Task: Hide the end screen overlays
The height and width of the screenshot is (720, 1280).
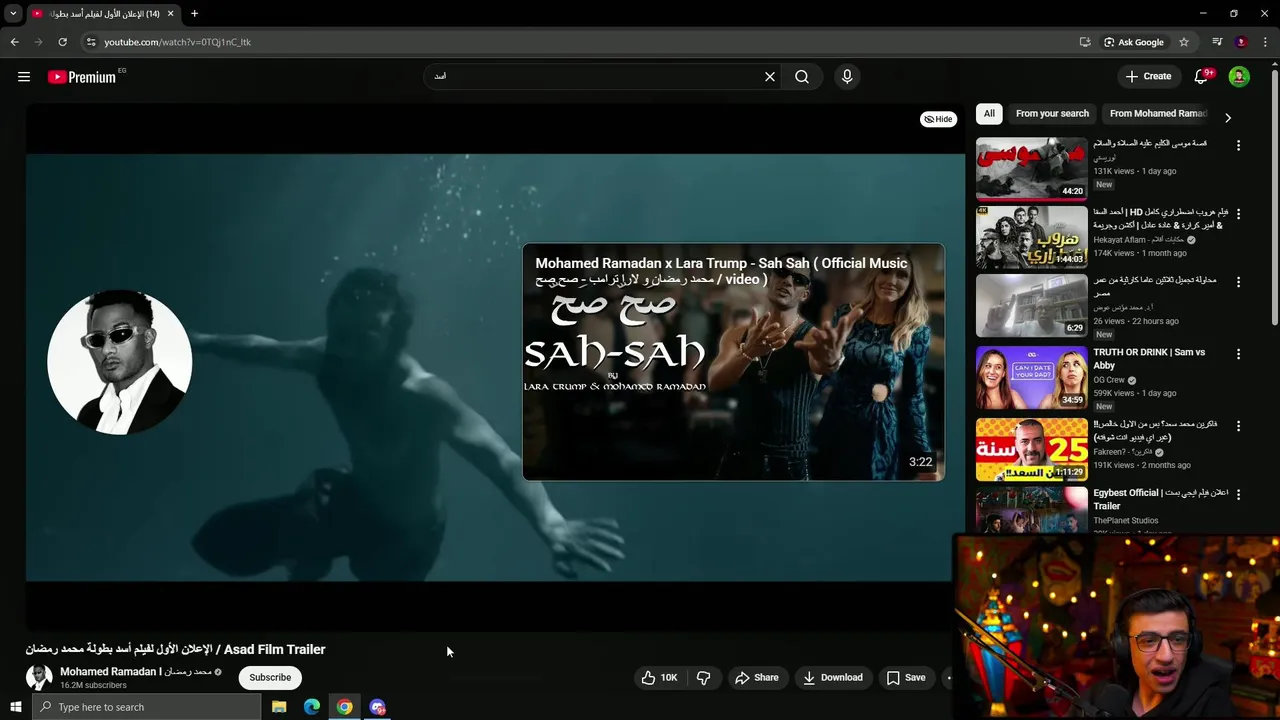Action: 938,119
